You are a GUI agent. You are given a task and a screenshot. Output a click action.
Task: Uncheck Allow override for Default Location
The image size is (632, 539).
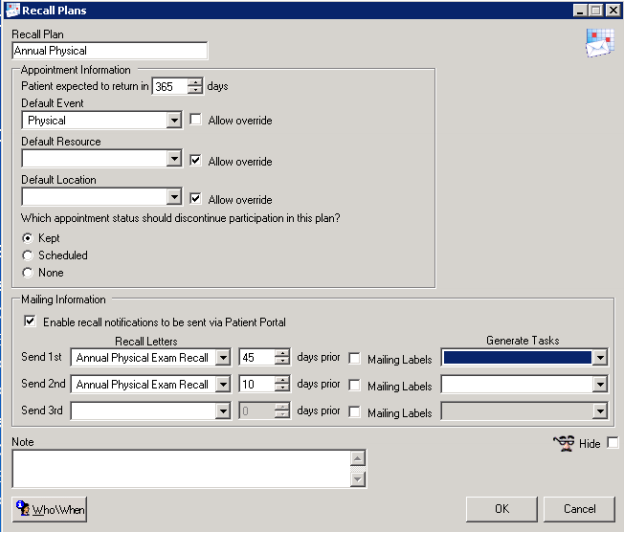(x=195, y=198)
